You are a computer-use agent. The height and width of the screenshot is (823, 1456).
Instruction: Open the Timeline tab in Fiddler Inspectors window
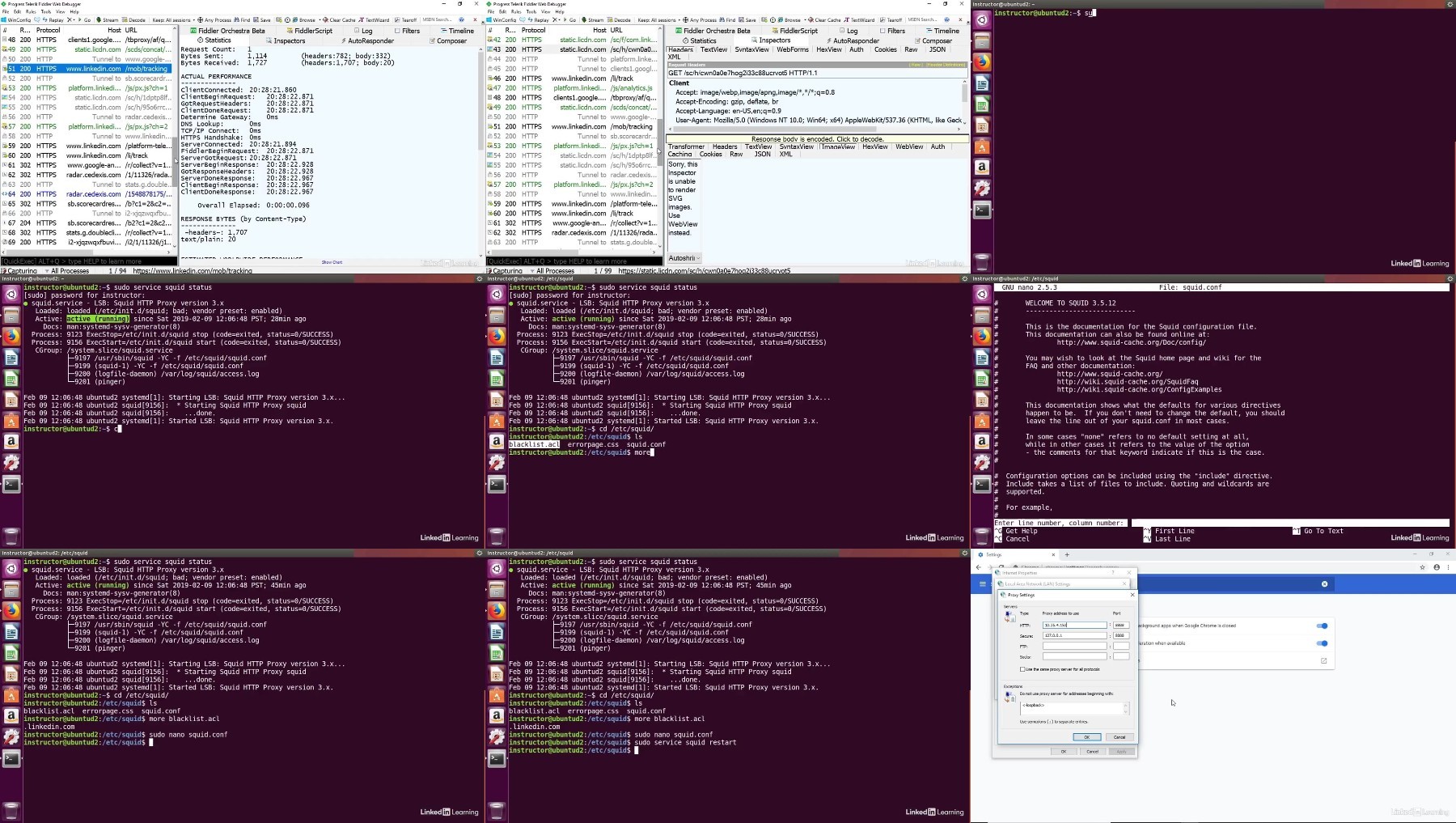click(x=943, y=31)
